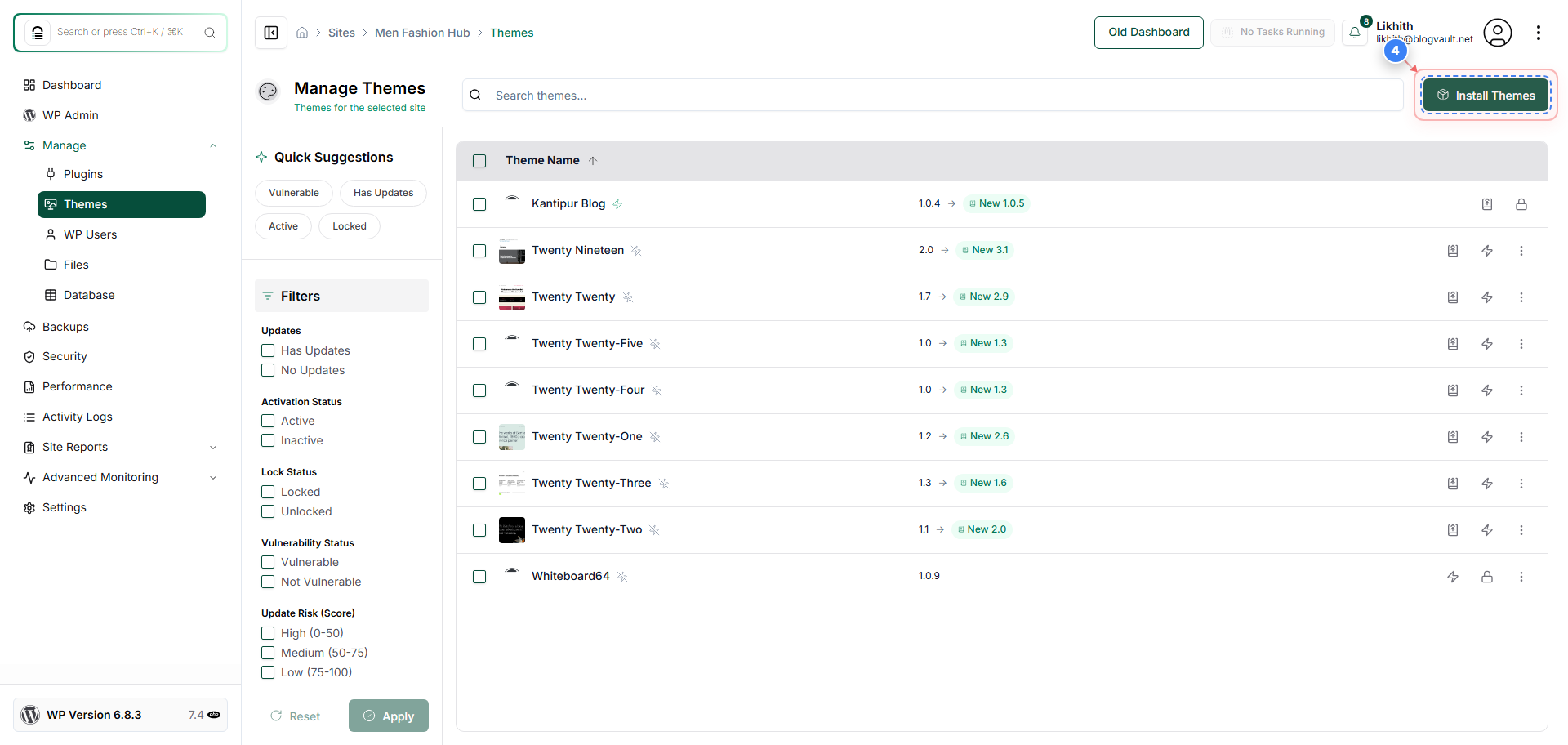The width and height of the screenshot is (1568, 745).
Task: Open the top-right overflow menu
Action: click(1539, 33)
